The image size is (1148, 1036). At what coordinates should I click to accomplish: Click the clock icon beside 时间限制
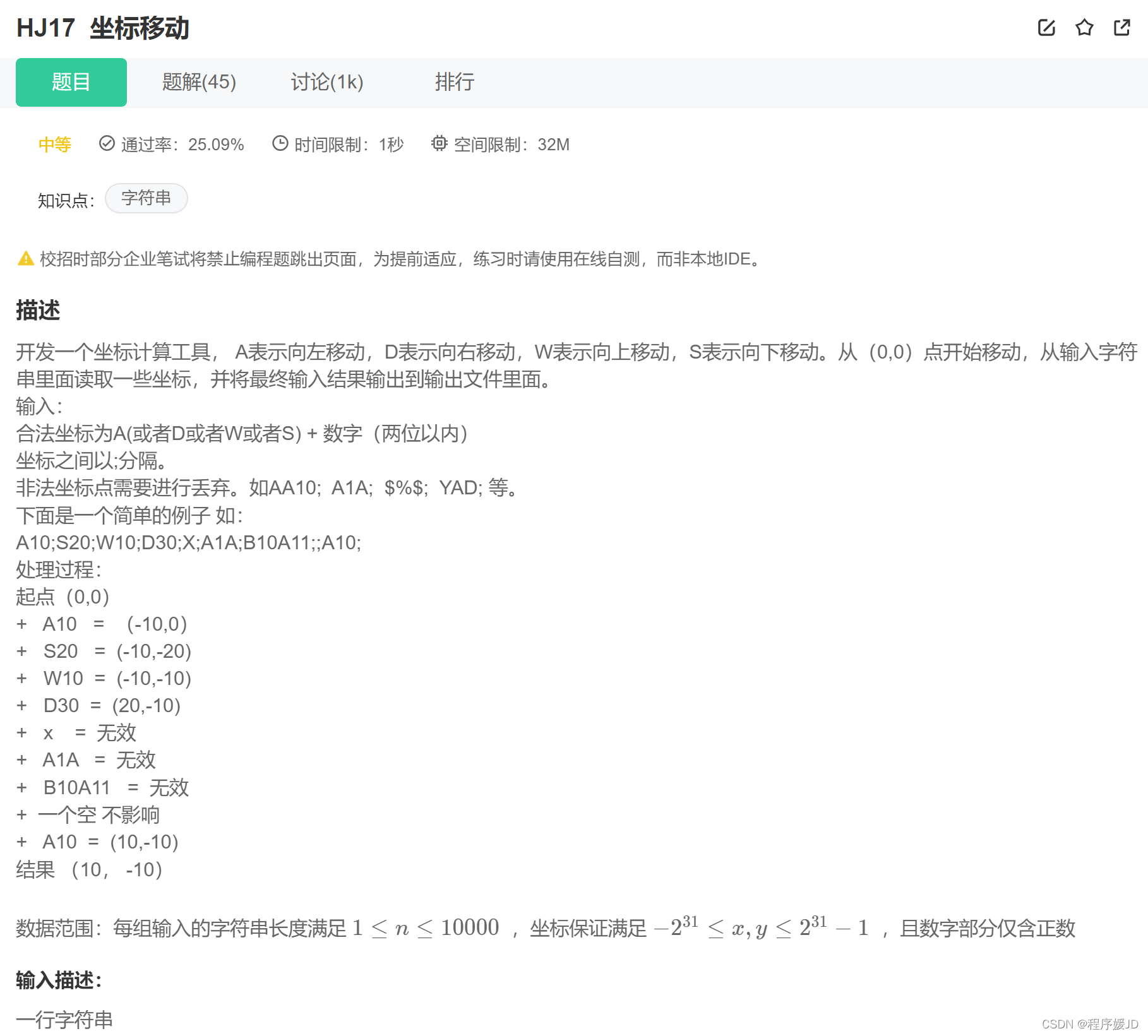click(x=280, y=144)
